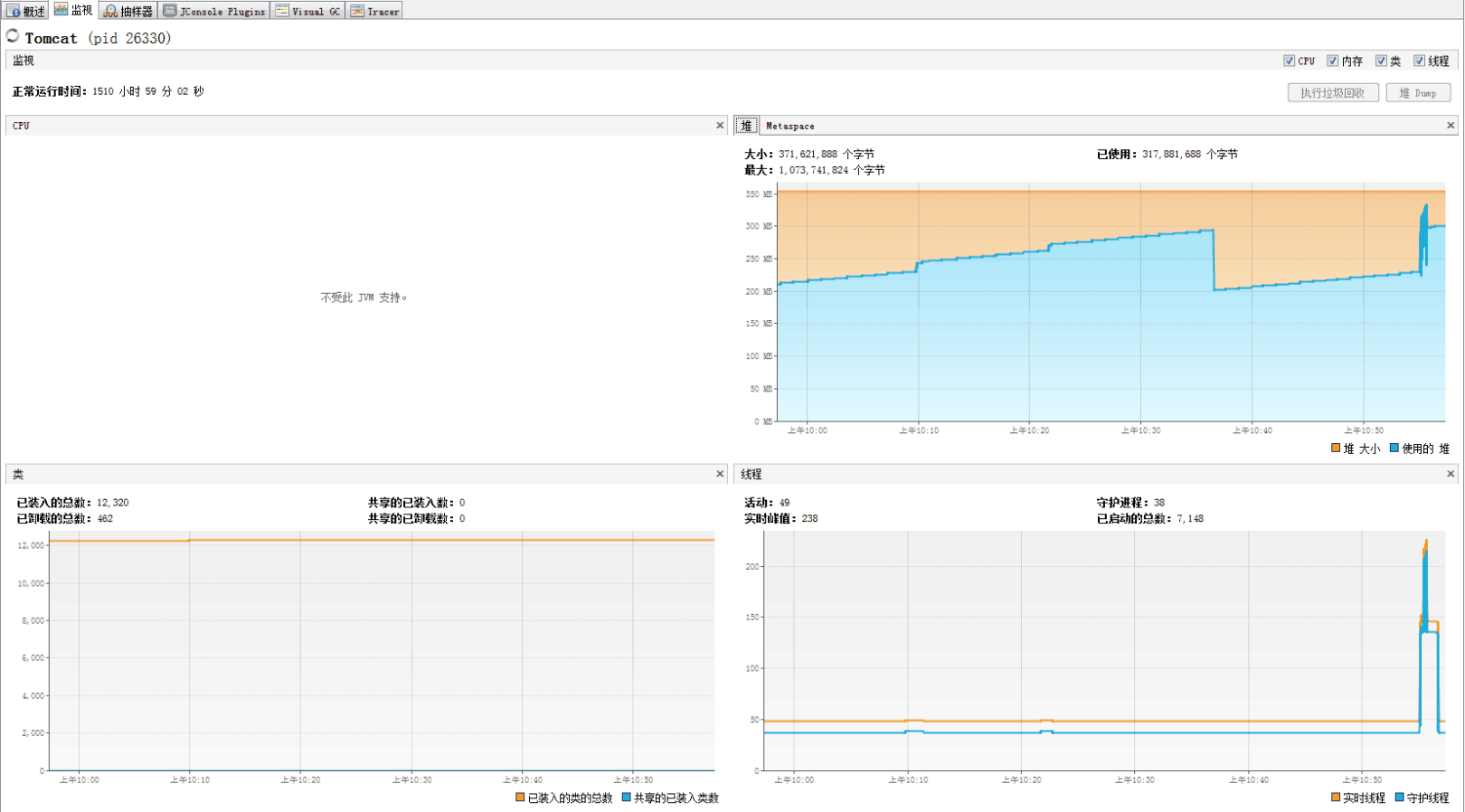
Task: Click loaded classes total 12,320
Action: pyautogui.click(x=113, y=503)
